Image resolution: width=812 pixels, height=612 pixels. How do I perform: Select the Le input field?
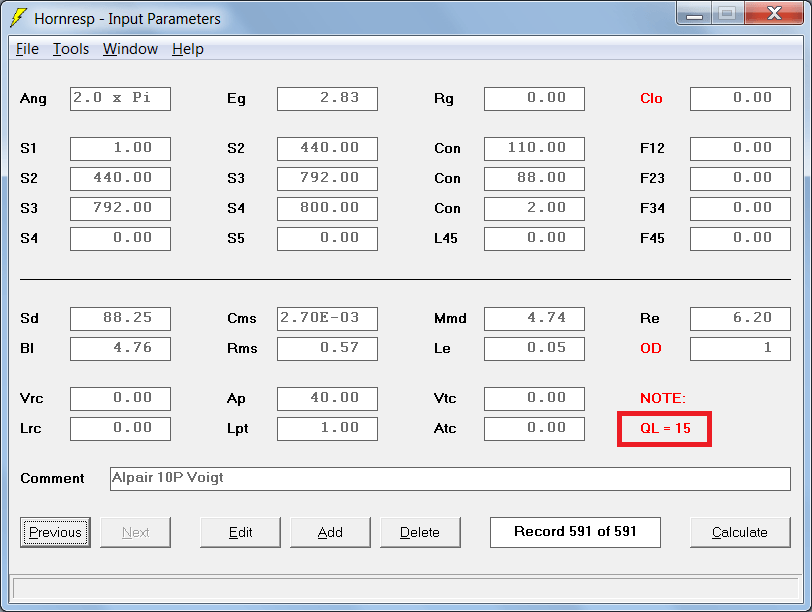tap(534, 349)
